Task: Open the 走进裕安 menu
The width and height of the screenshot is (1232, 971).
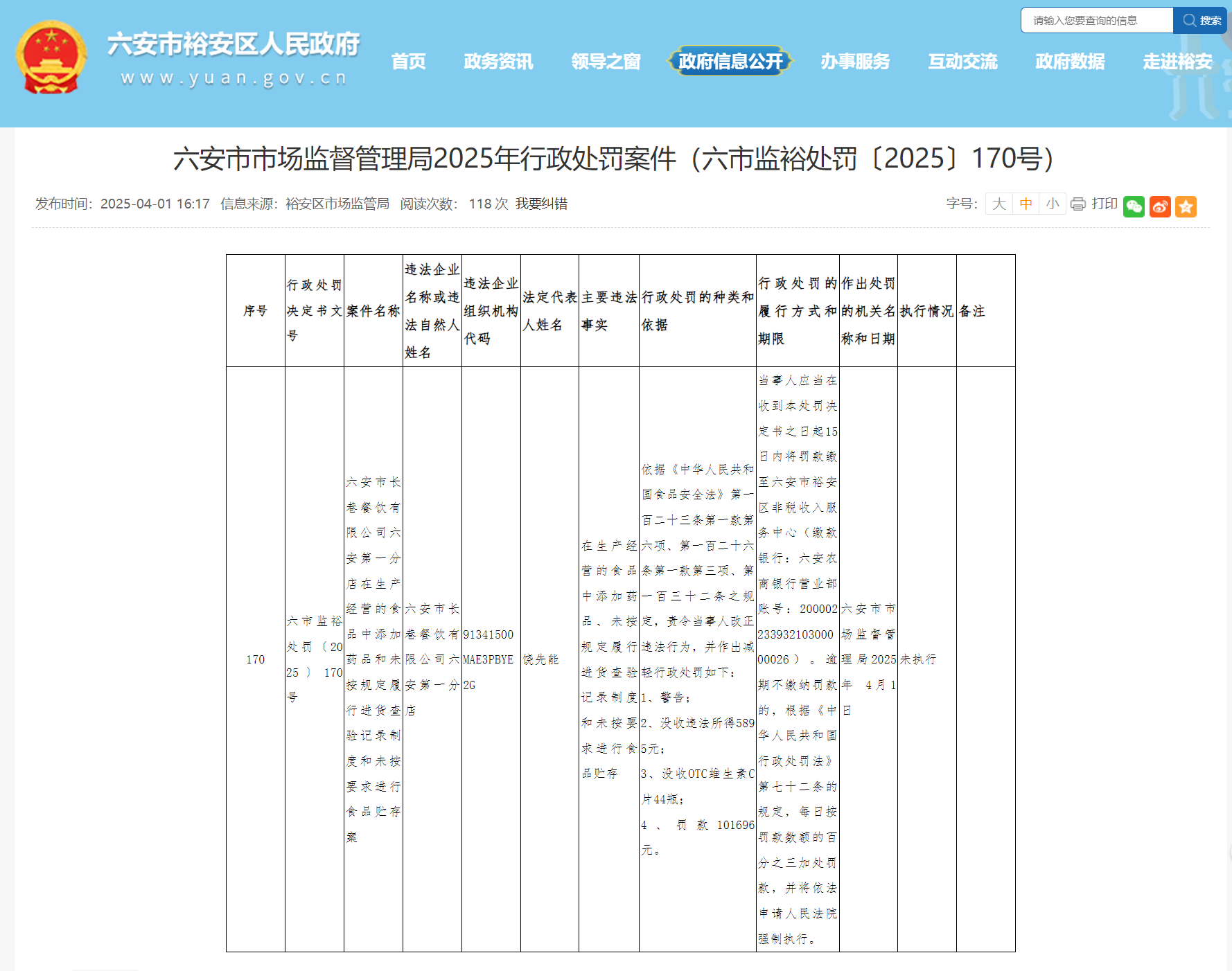Action: pyautogui.click(x=1178, y=62)
